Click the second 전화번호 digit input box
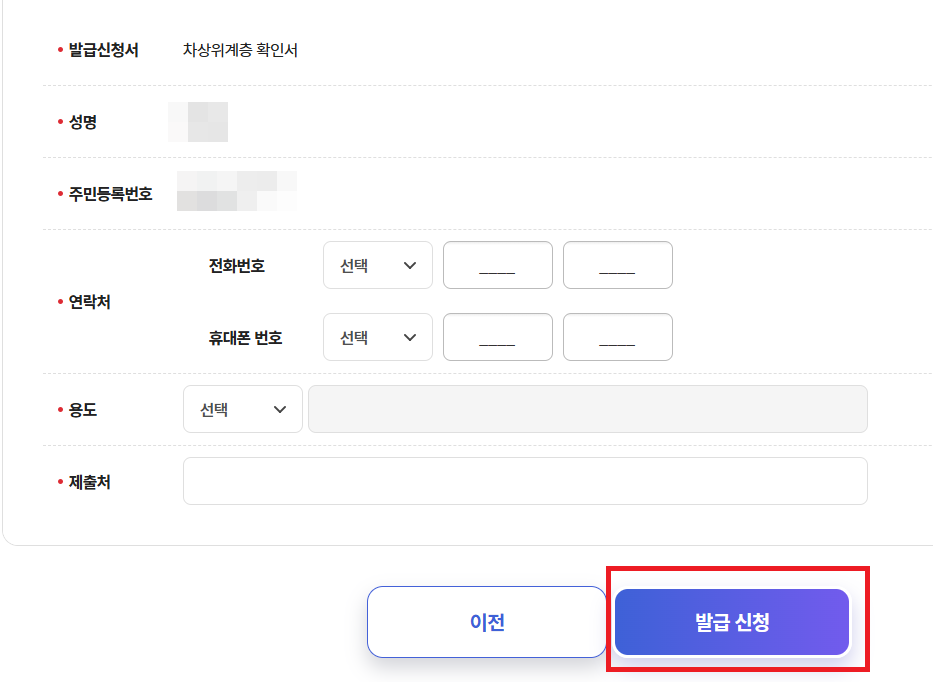 click(x=617, y=264)
